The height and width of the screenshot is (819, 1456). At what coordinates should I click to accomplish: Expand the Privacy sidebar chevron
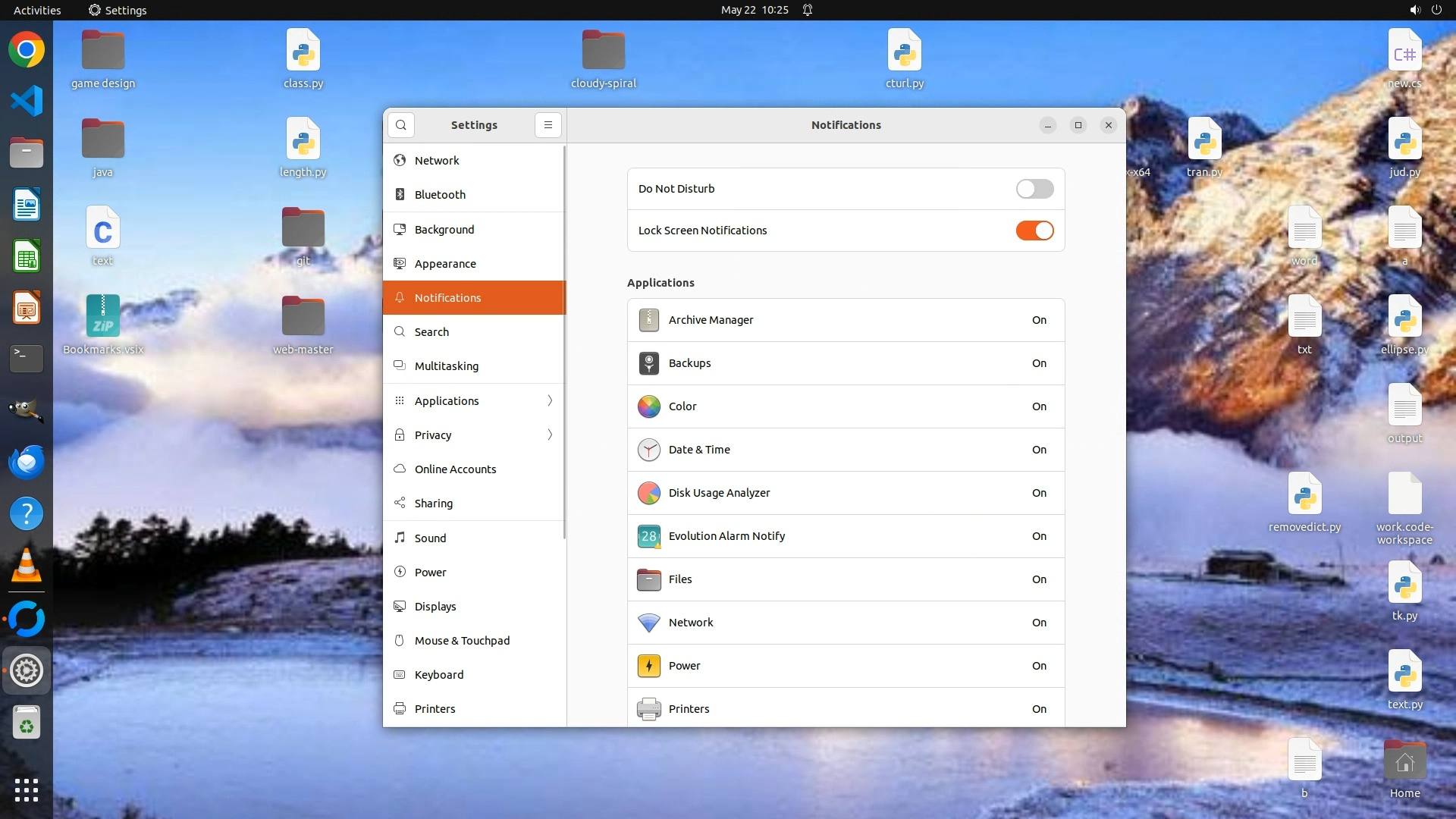550,435
